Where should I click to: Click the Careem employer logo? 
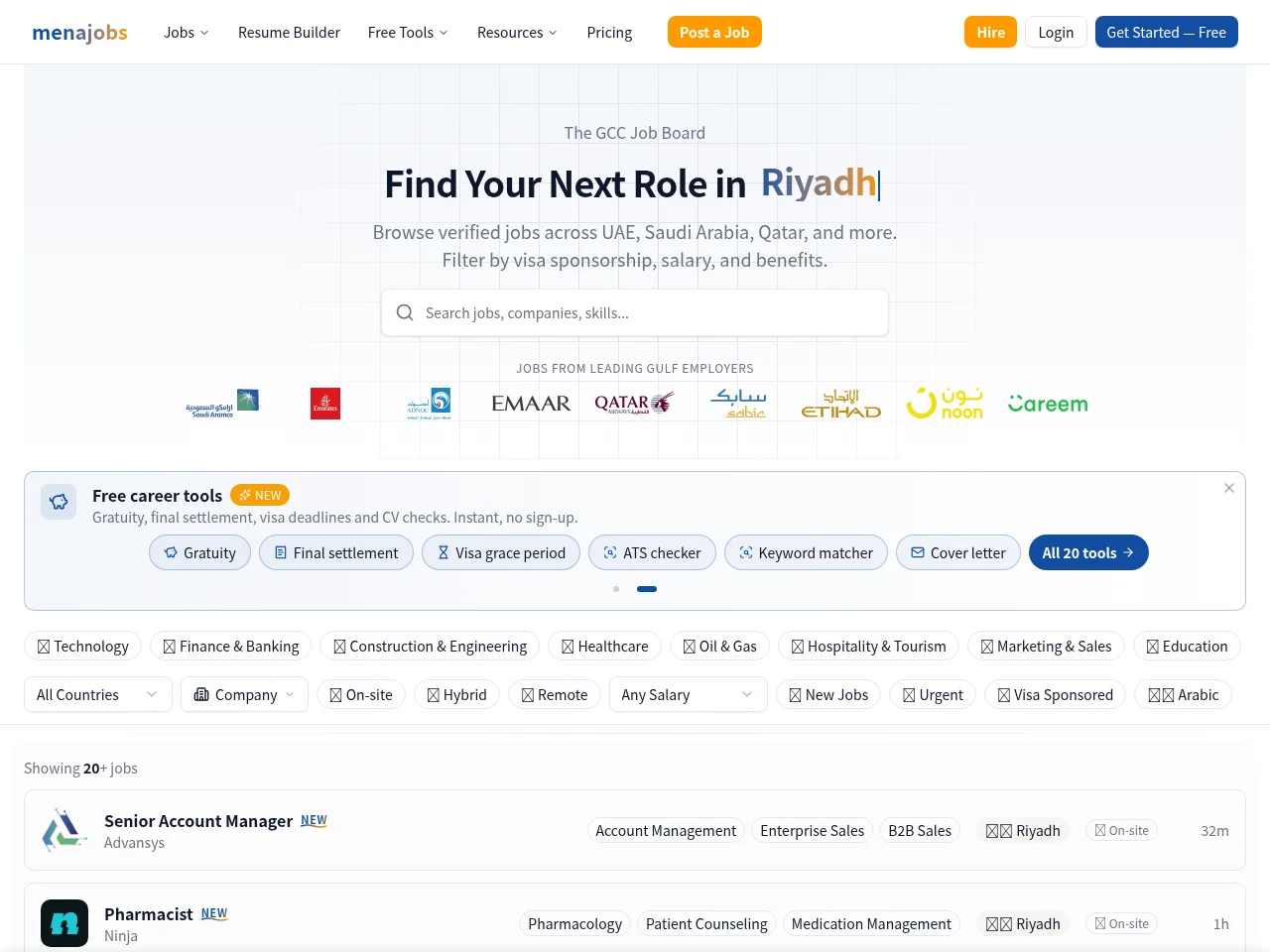[1048, 404]
